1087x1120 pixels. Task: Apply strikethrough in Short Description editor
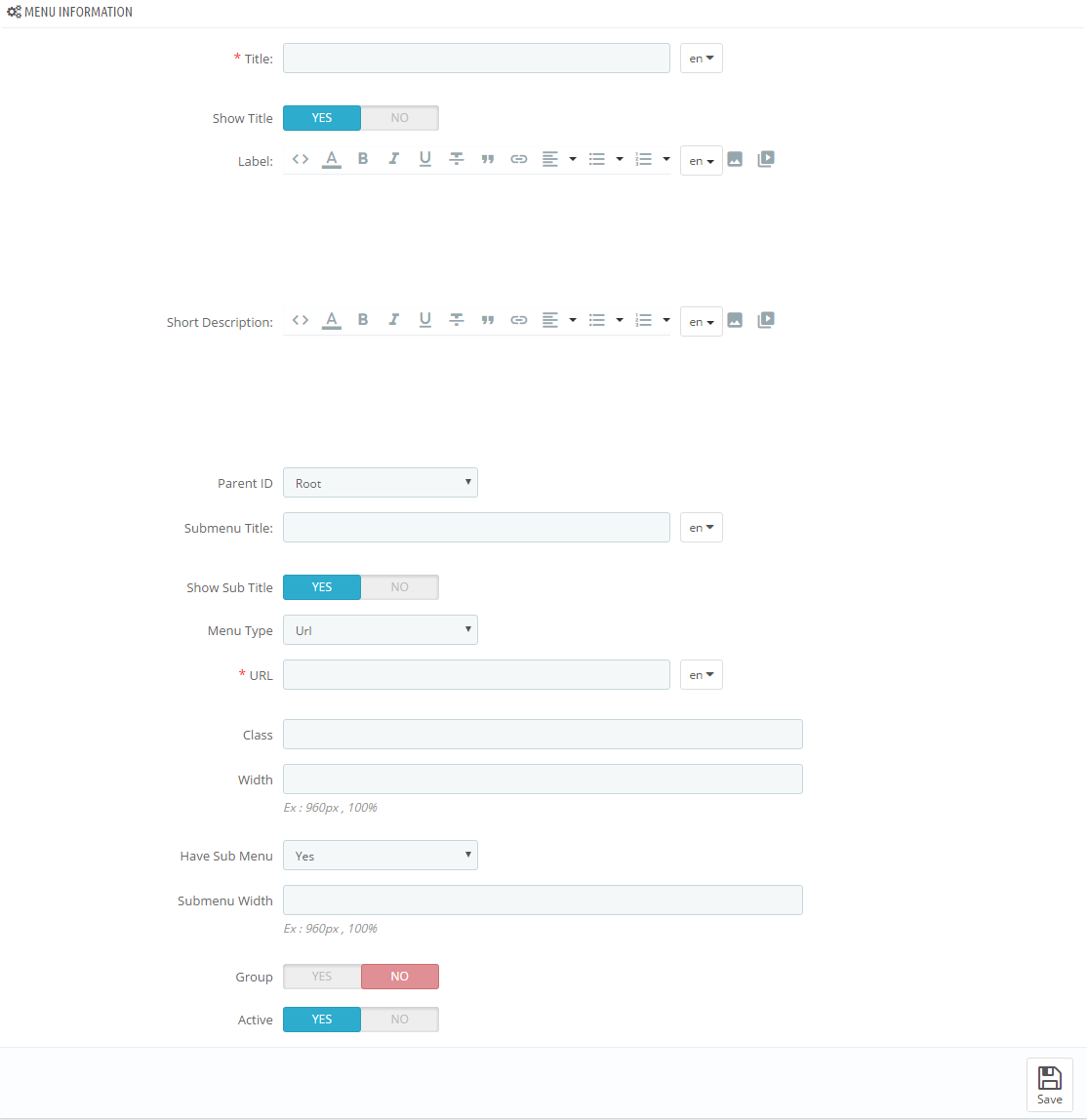[457, 320]
